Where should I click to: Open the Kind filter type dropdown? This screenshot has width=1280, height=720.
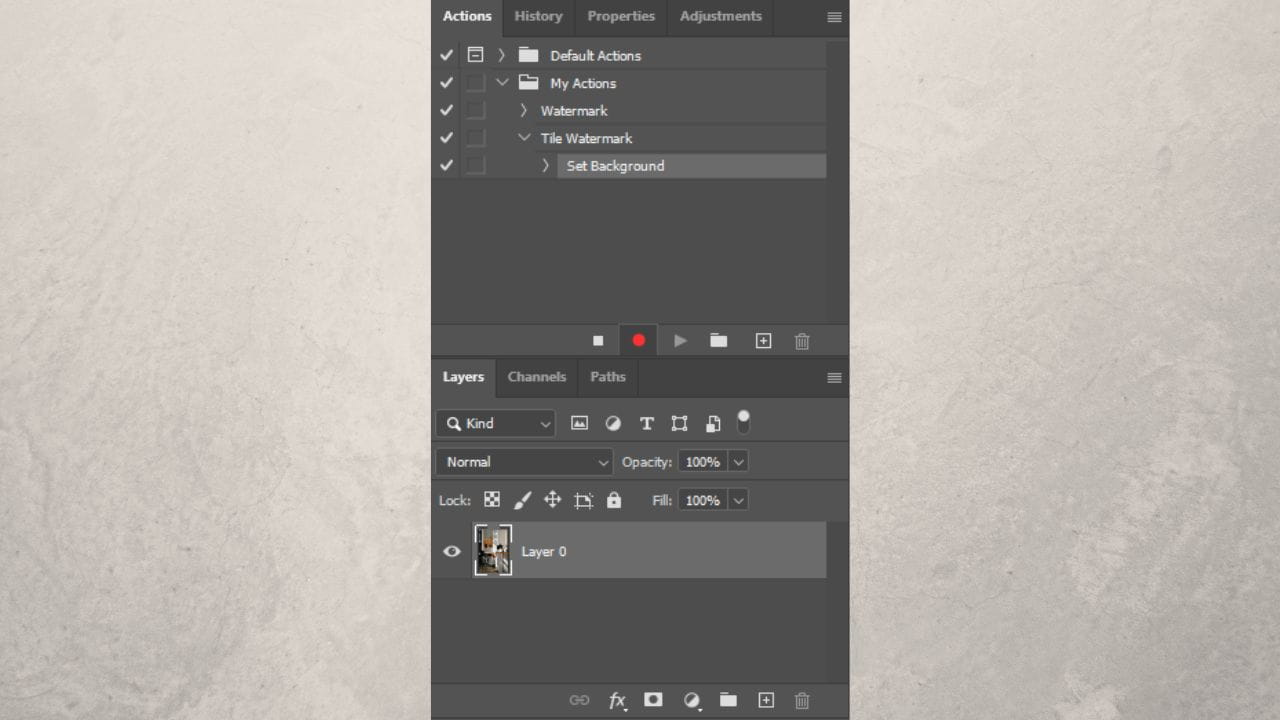tap(495, 423)
